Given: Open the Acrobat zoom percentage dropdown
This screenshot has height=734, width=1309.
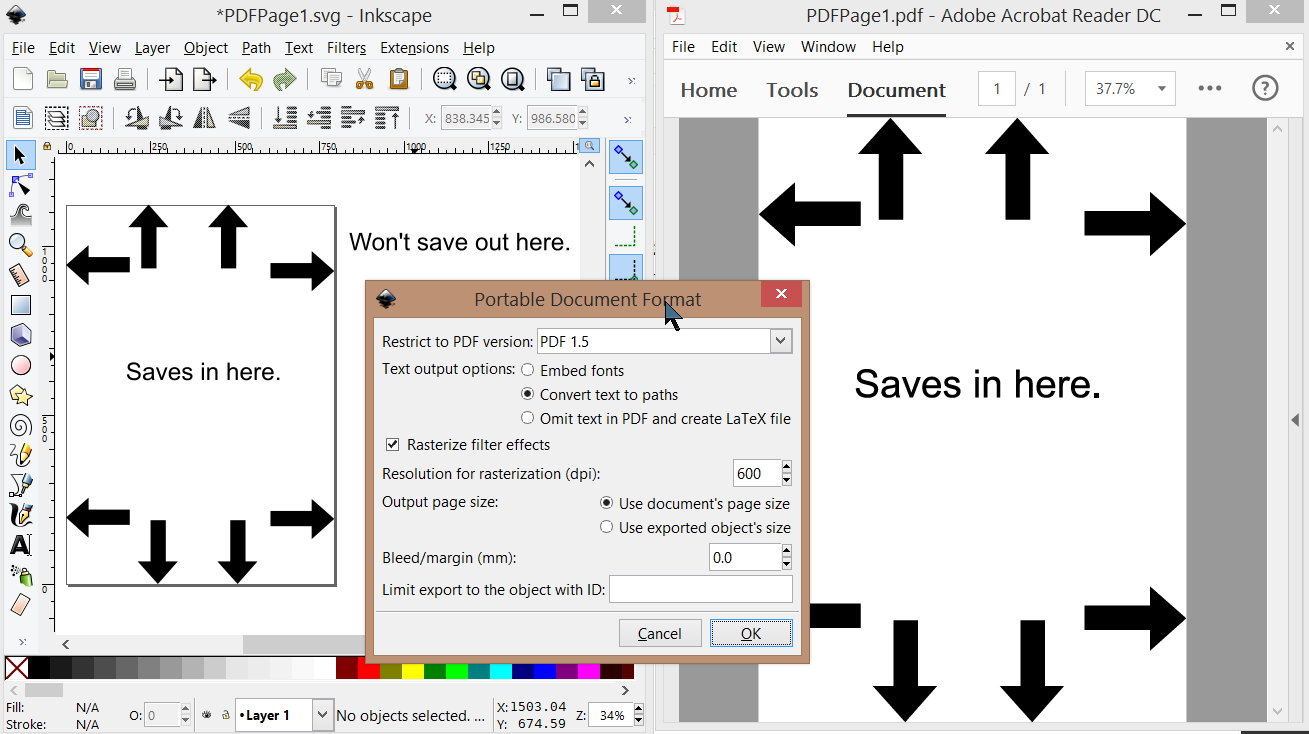Looking at the screenshot, I should point(1161,88).
